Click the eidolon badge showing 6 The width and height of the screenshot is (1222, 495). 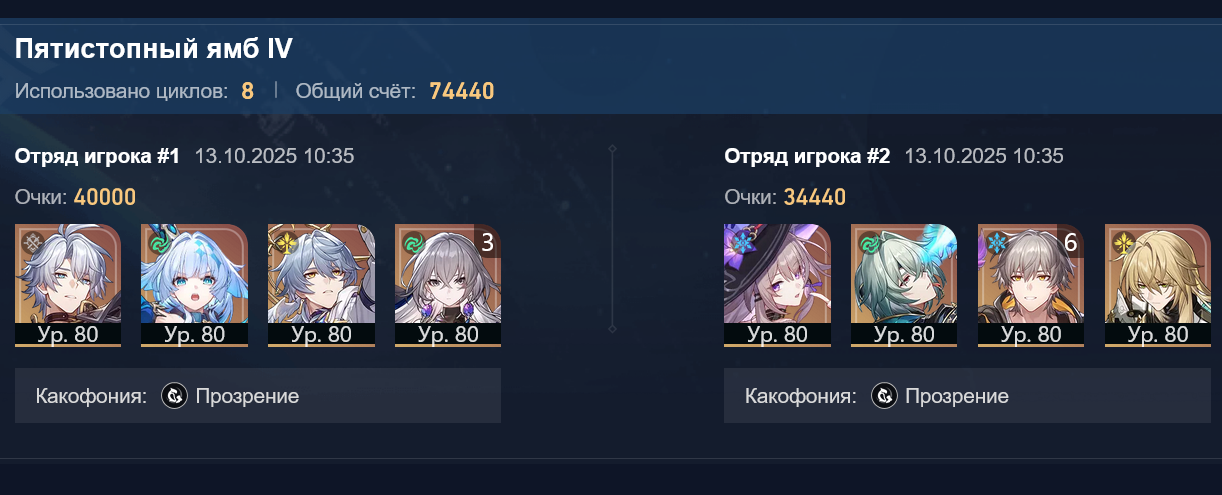point(1070,242)
